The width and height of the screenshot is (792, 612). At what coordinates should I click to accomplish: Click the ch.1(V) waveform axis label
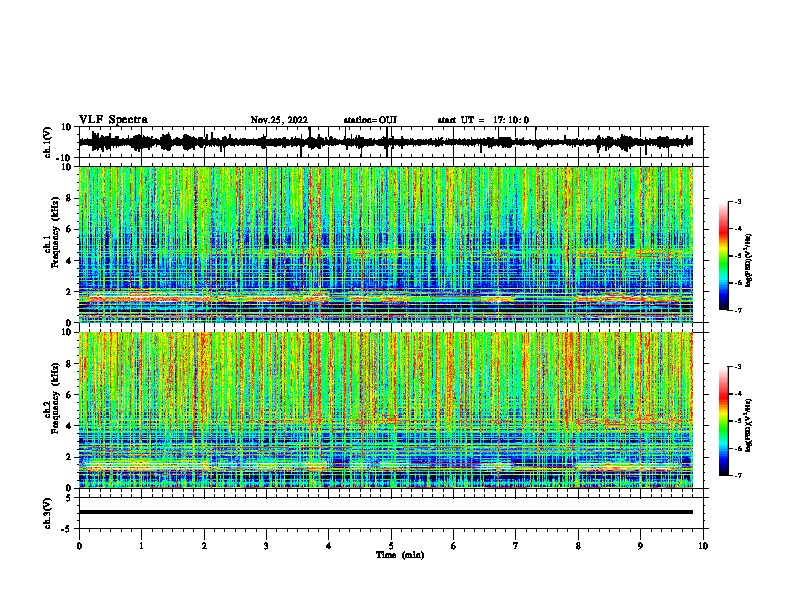pos(48,142)
